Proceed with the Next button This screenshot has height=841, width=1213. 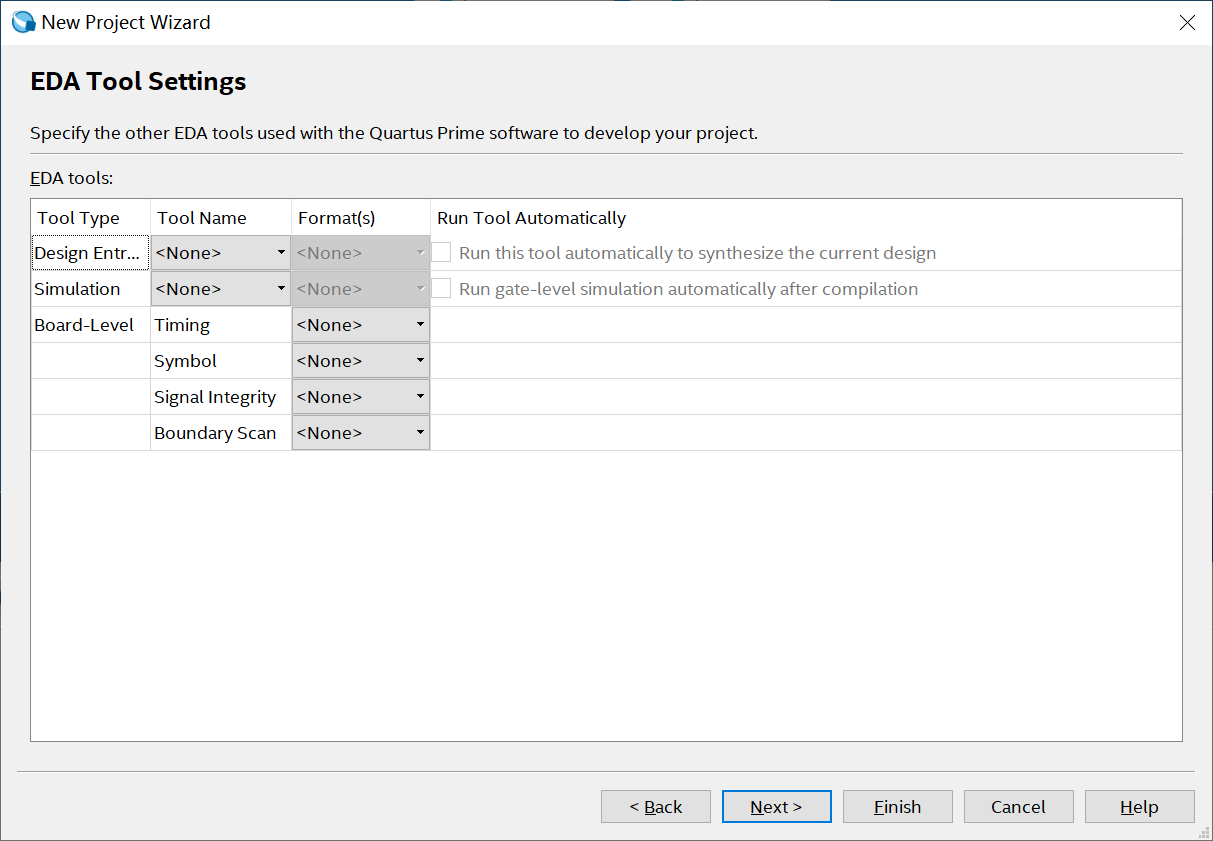click(776, 807)
